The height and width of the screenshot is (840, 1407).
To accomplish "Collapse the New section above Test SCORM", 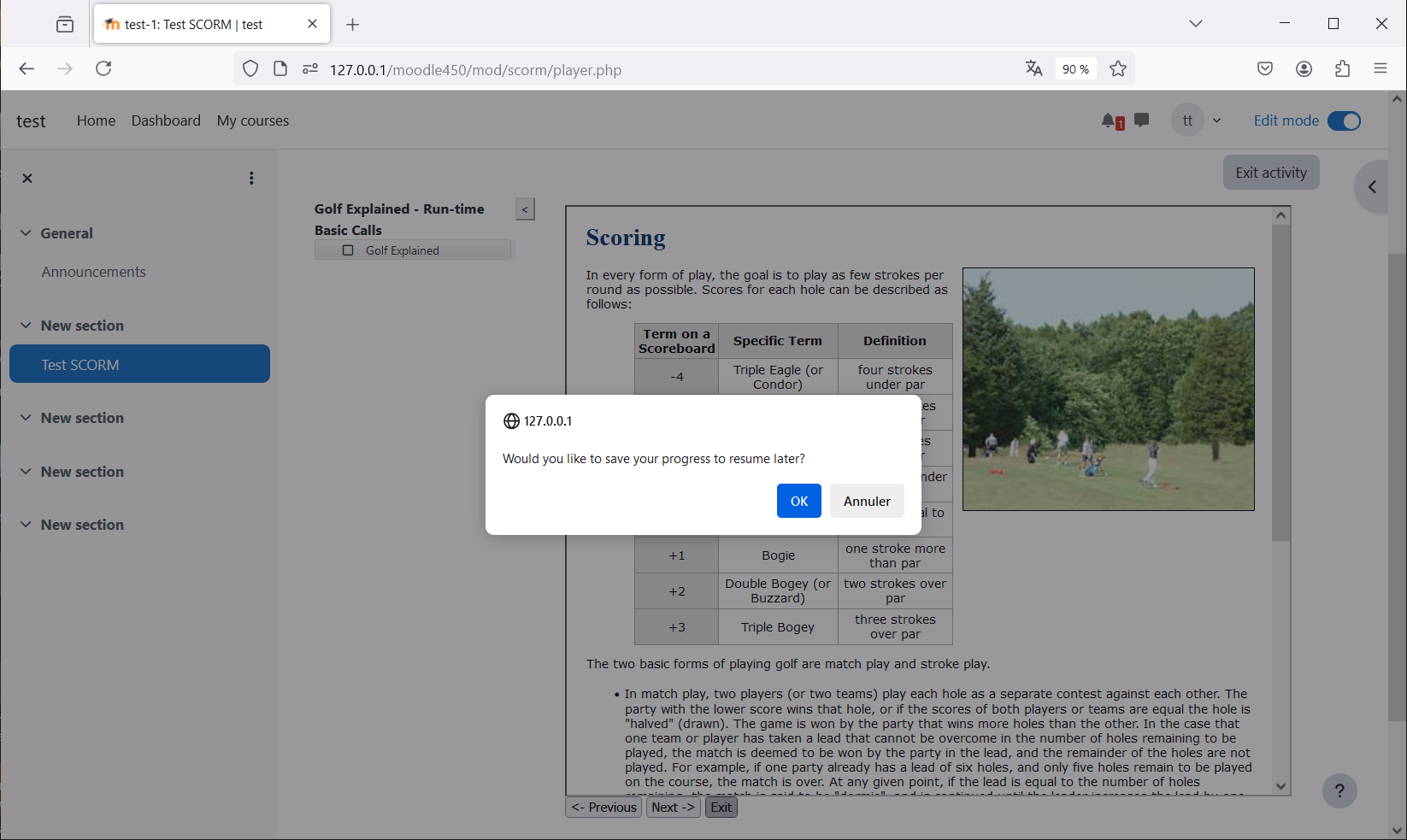I will click(26, 325).
